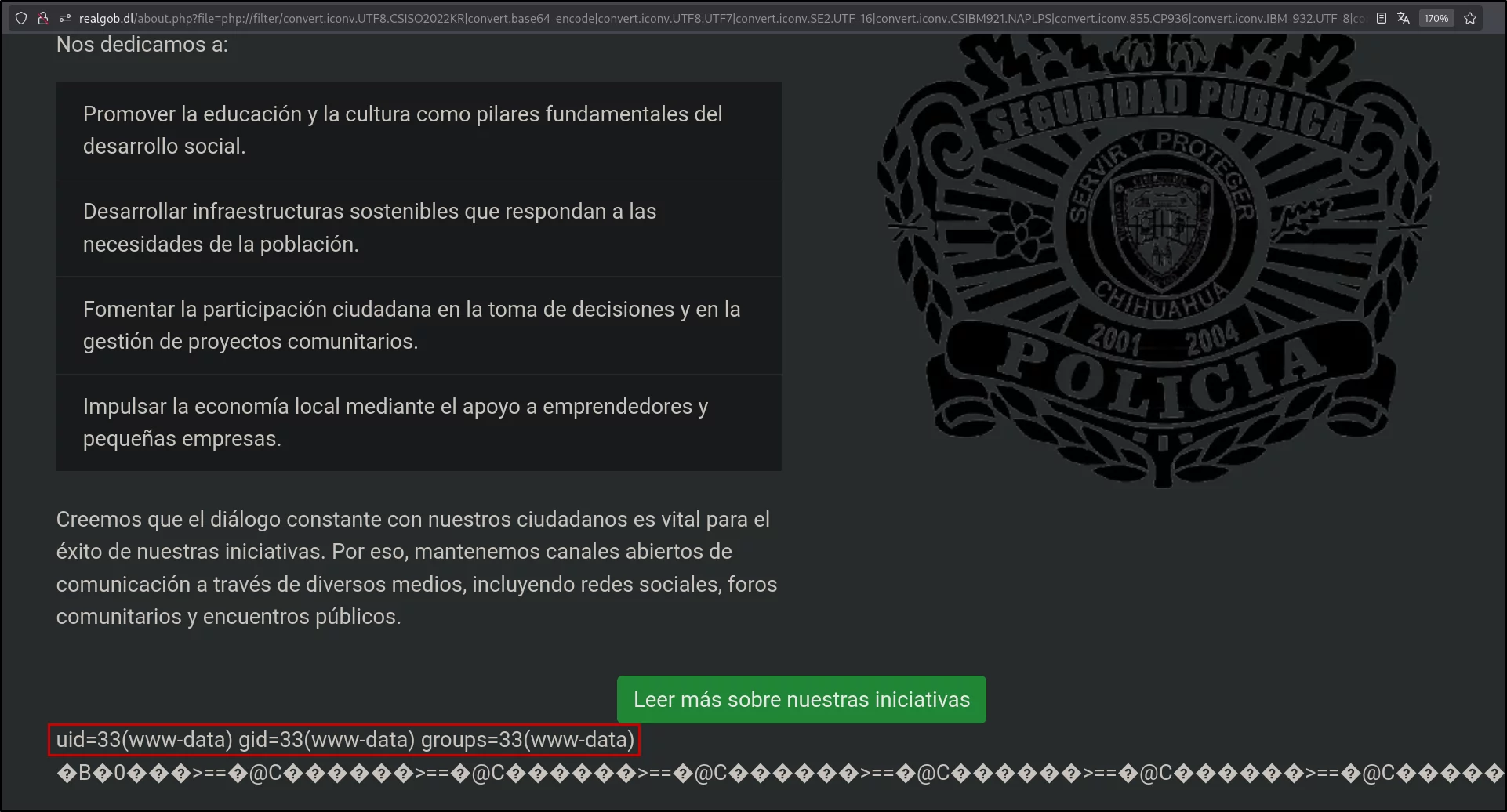Click the garbled characters line below the output
The image size is (1507, 812).
point(780,774)
